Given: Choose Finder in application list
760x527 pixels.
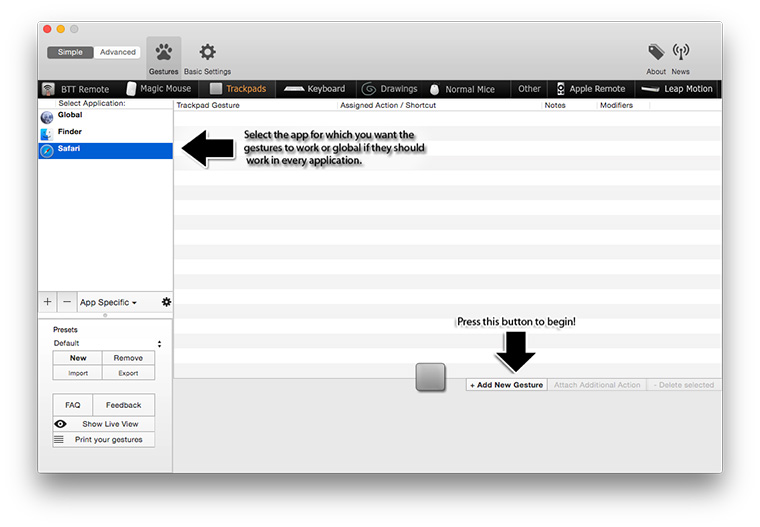Looking at the screenshot, I should tap(105, 133).
